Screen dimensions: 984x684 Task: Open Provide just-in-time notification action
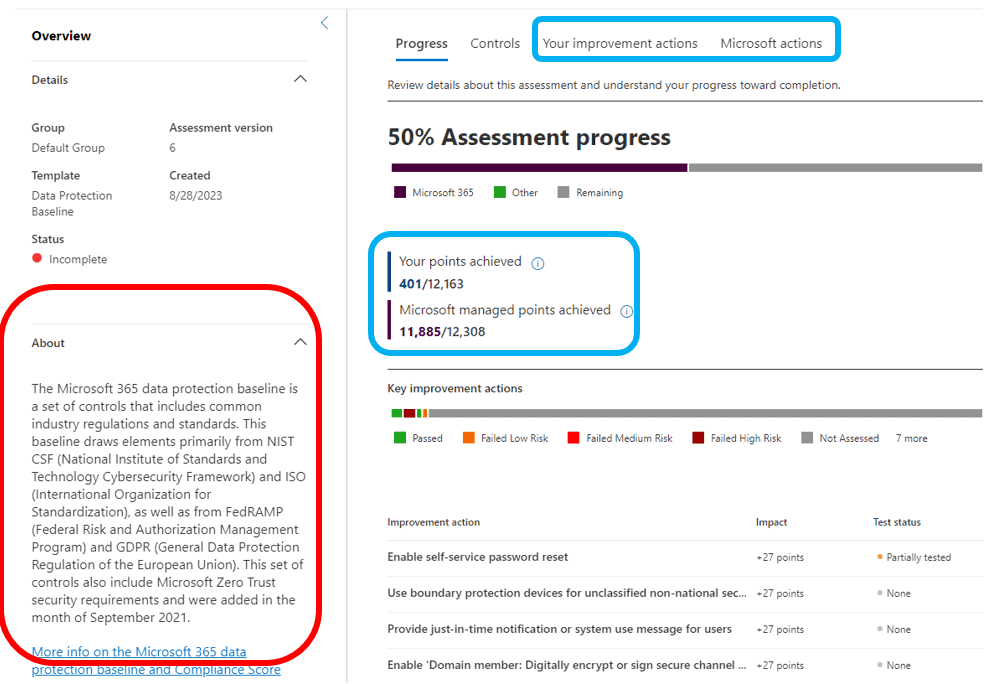click(559, 629)
